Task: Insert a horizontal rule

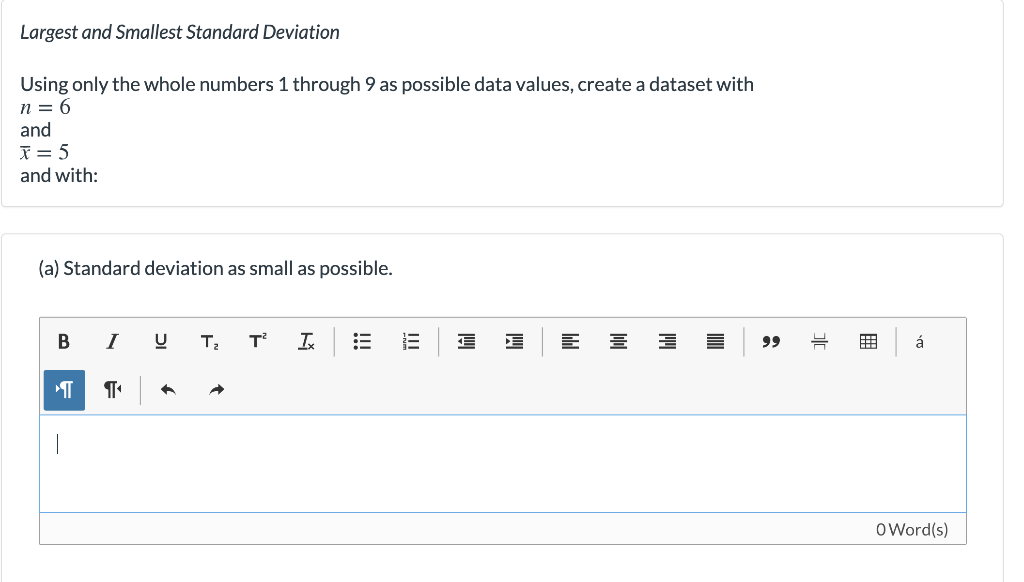Action: click(x=819, y=341)
